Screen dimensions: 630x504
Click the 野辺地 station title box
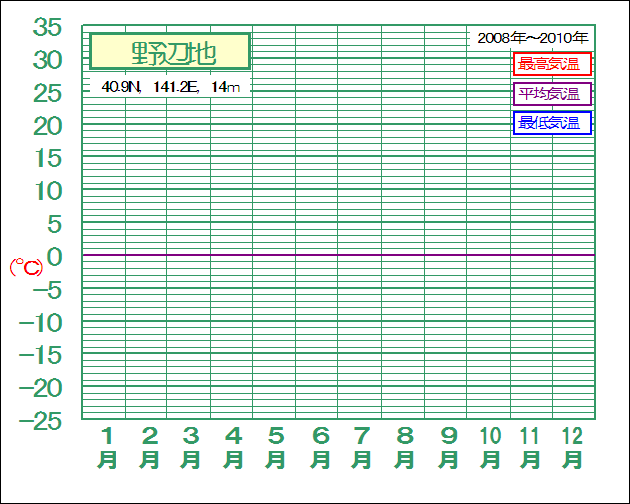pyautogui.click(x=170, y=51)
